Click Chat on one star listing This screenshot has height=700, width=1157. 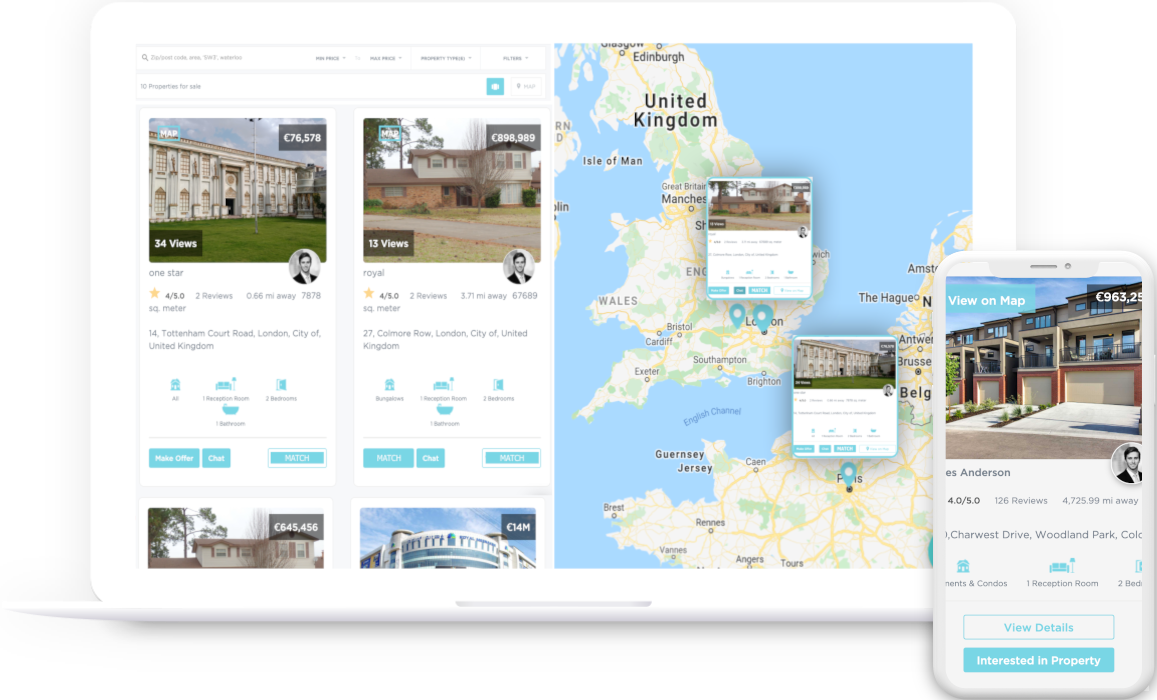click(x=216, y=458)
